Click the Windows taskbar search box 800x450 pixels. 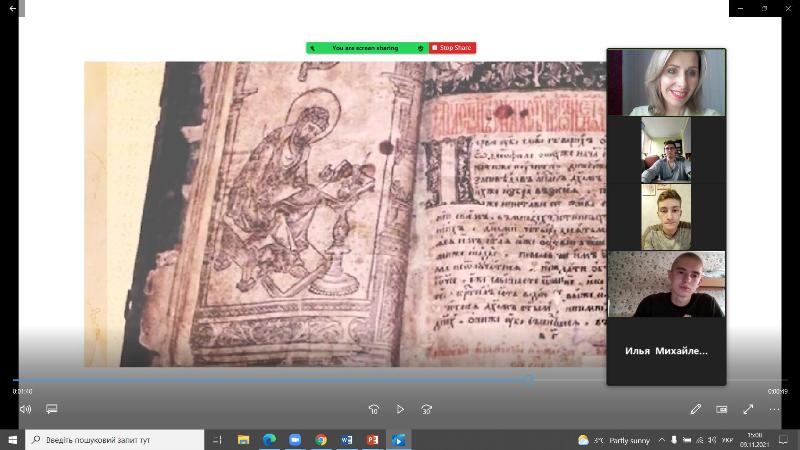tap(115, 440)
